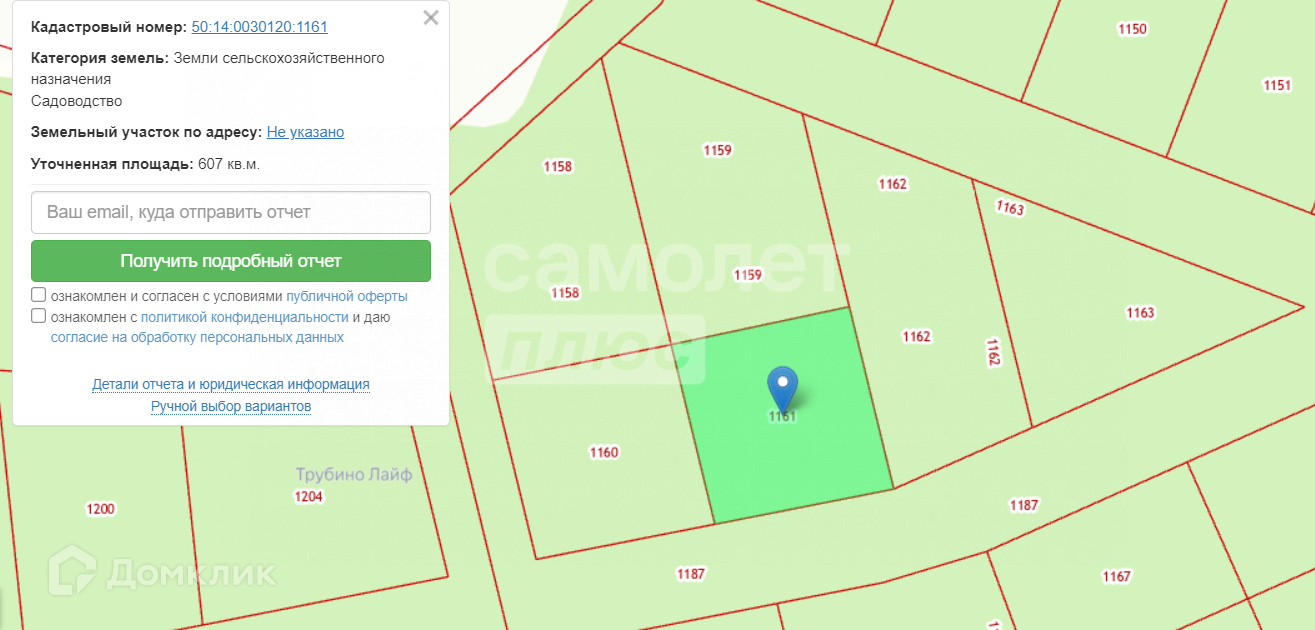Screen dimensions: 1315x630
Task: Select parcel labeled 1150 on map
Action: point(1132,29)
